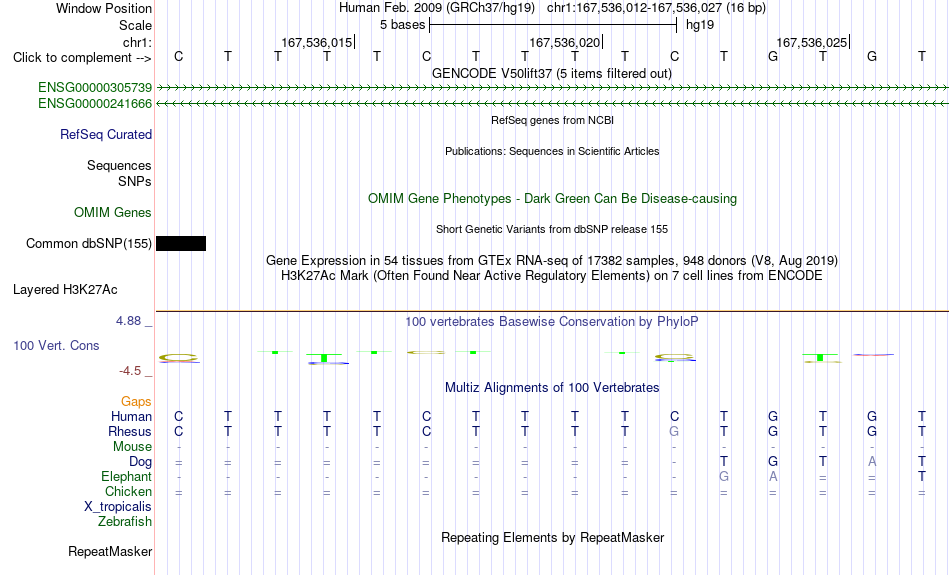Open OMIM Genes track label
Screen dimensions: 950x575
pyautogui.click(x=112, y=213)
